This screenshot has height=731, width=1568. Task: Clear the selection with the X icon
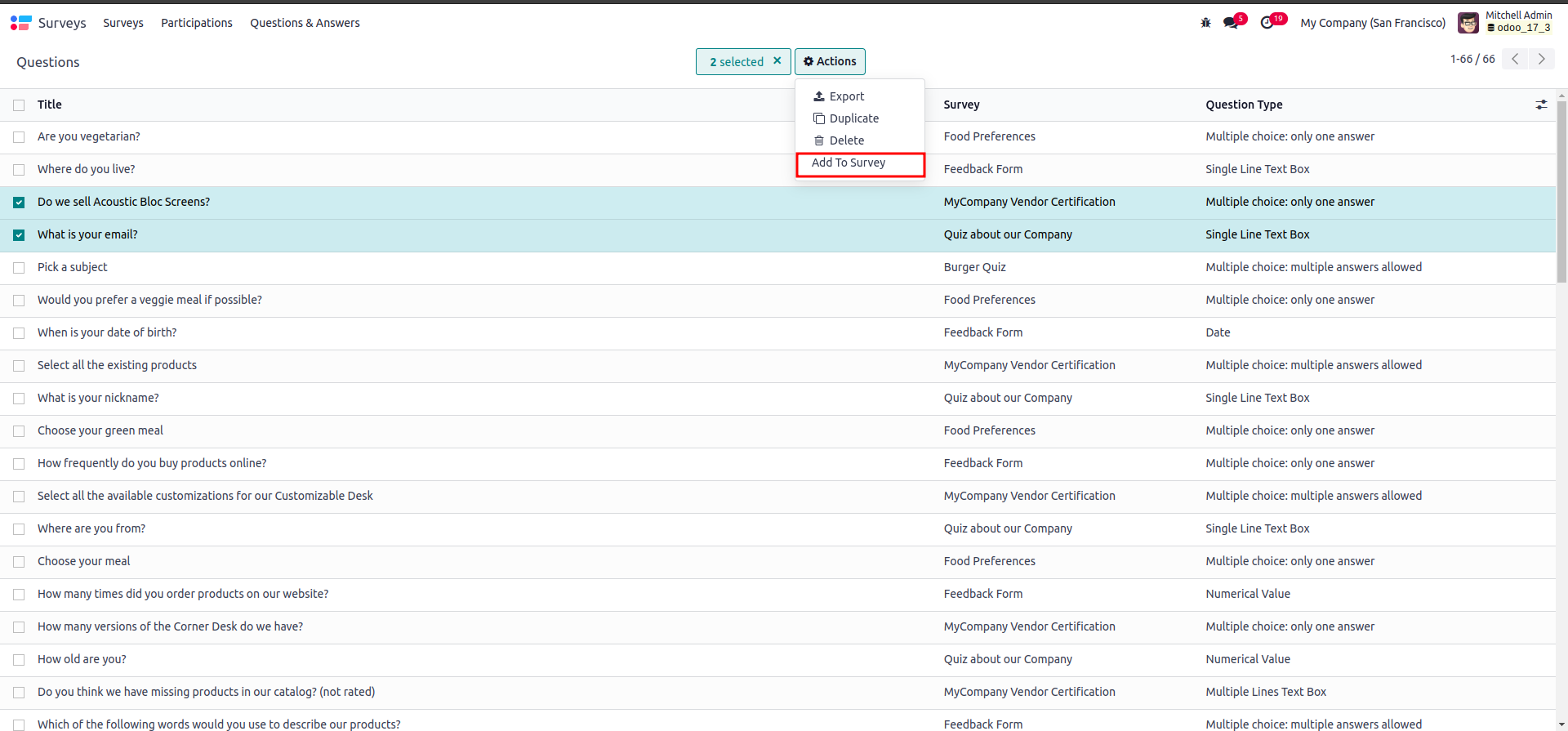pos(777,60)
